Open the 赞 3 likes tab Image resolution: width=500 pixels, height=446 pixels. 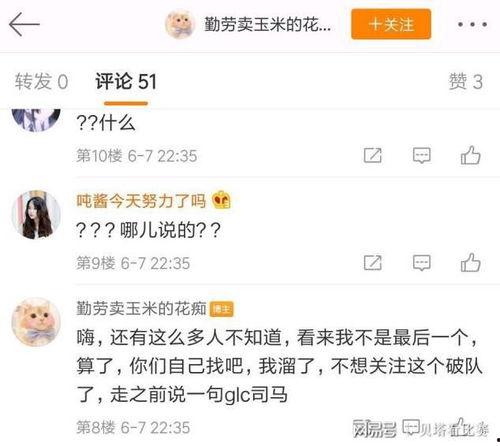(x=466, y=81)
